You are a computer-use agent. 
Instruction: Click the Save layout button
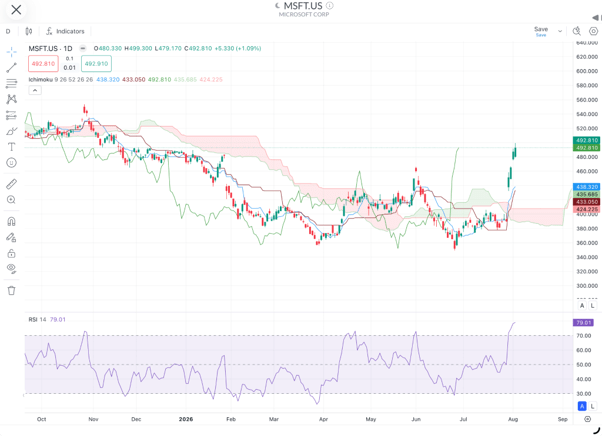541,31
